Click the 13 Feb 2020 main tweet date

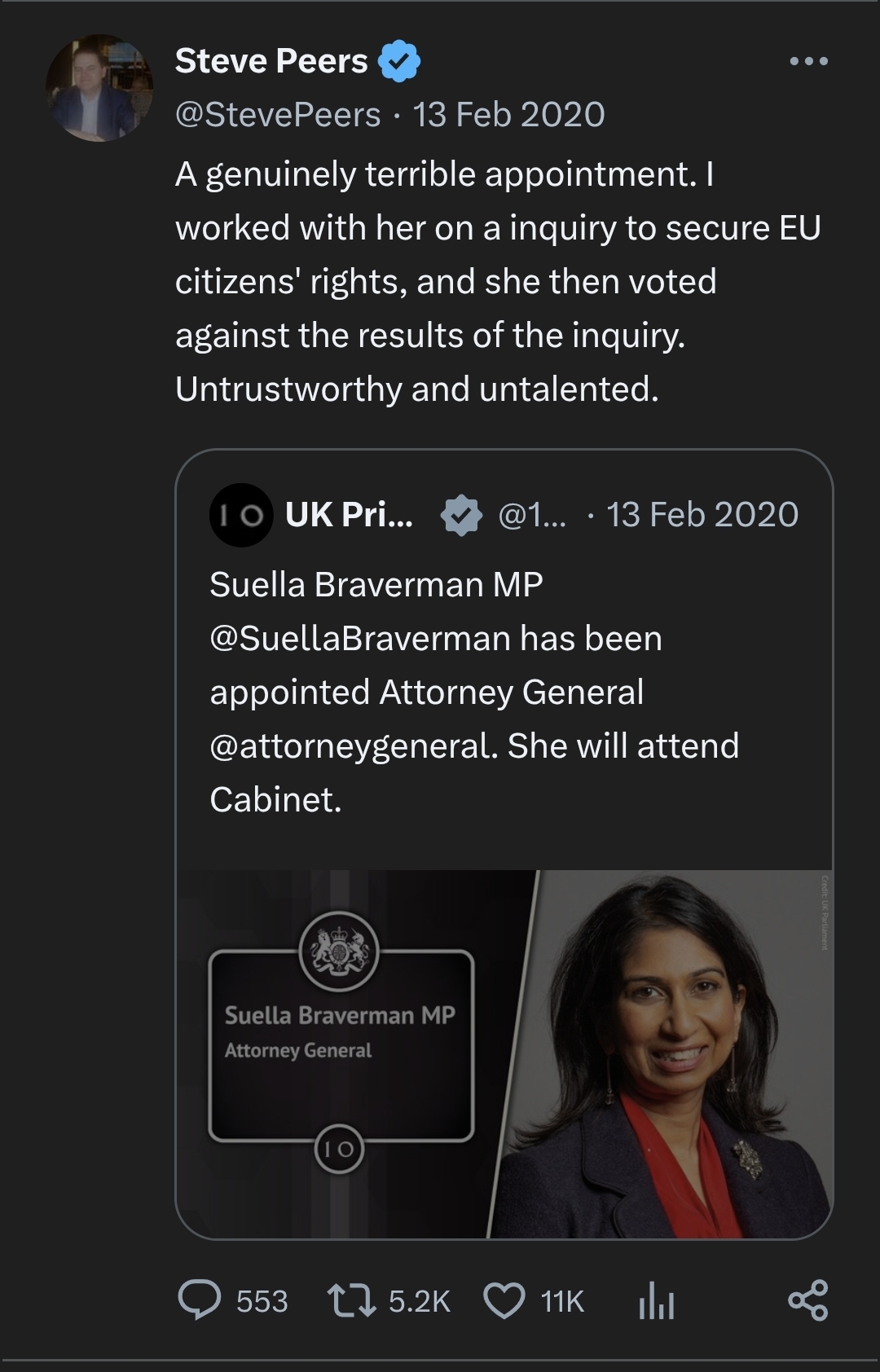point(508,115)
